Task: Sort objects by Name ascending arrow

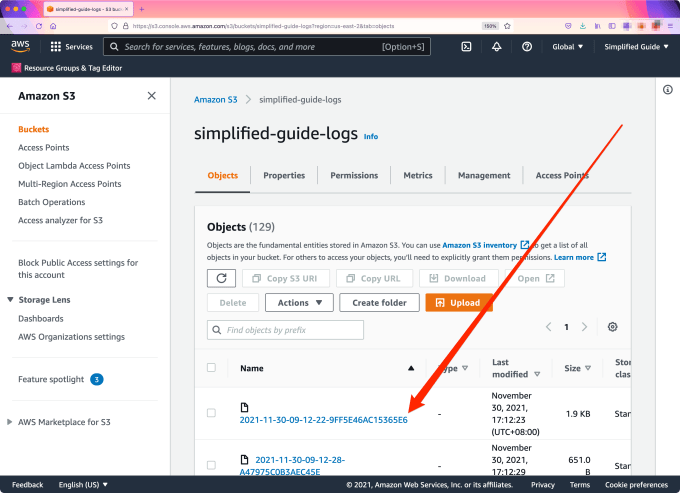Action: pos(411,368)
